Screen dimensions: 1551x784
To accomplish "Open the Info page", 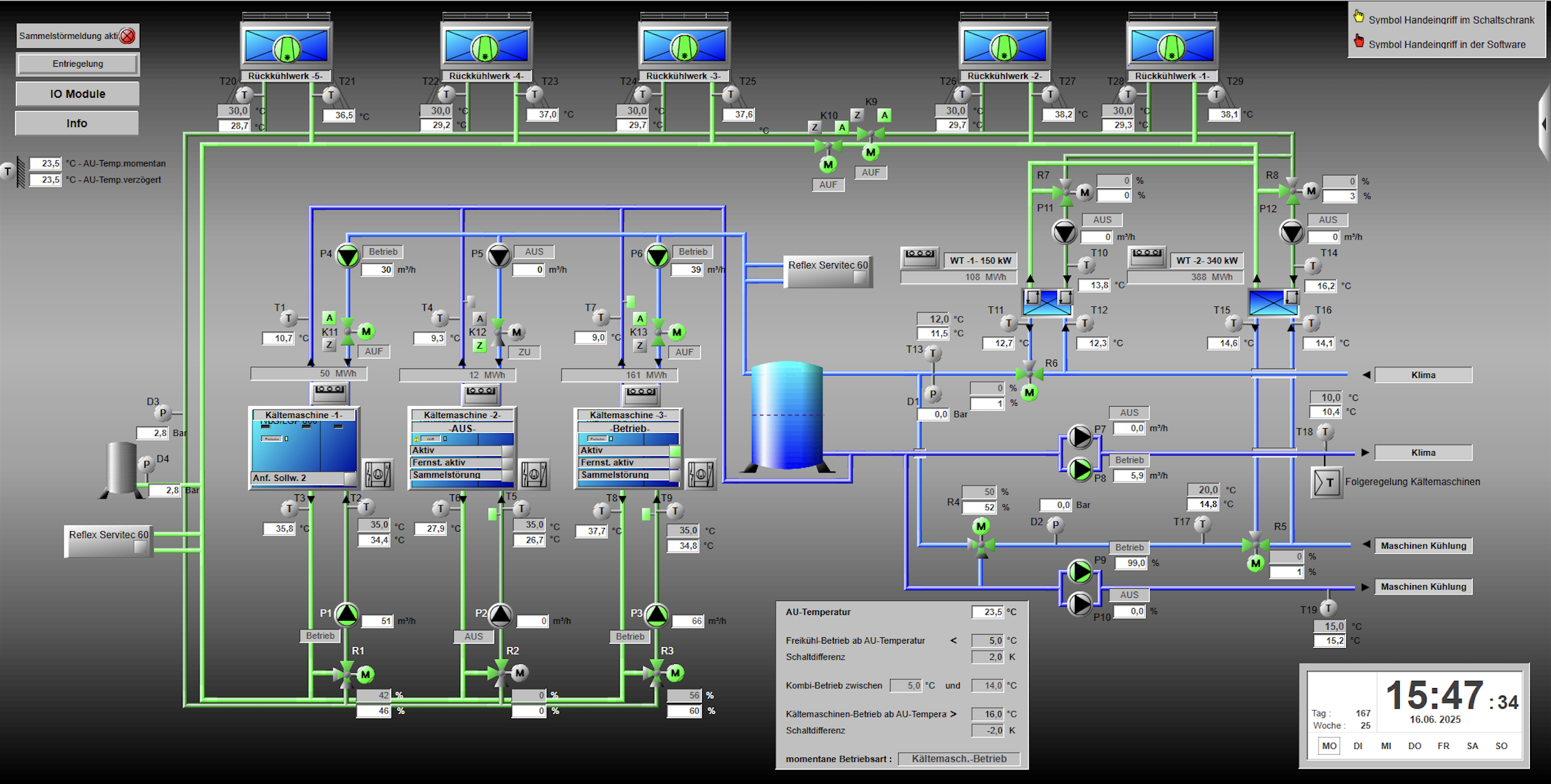I will pos(77,123).
